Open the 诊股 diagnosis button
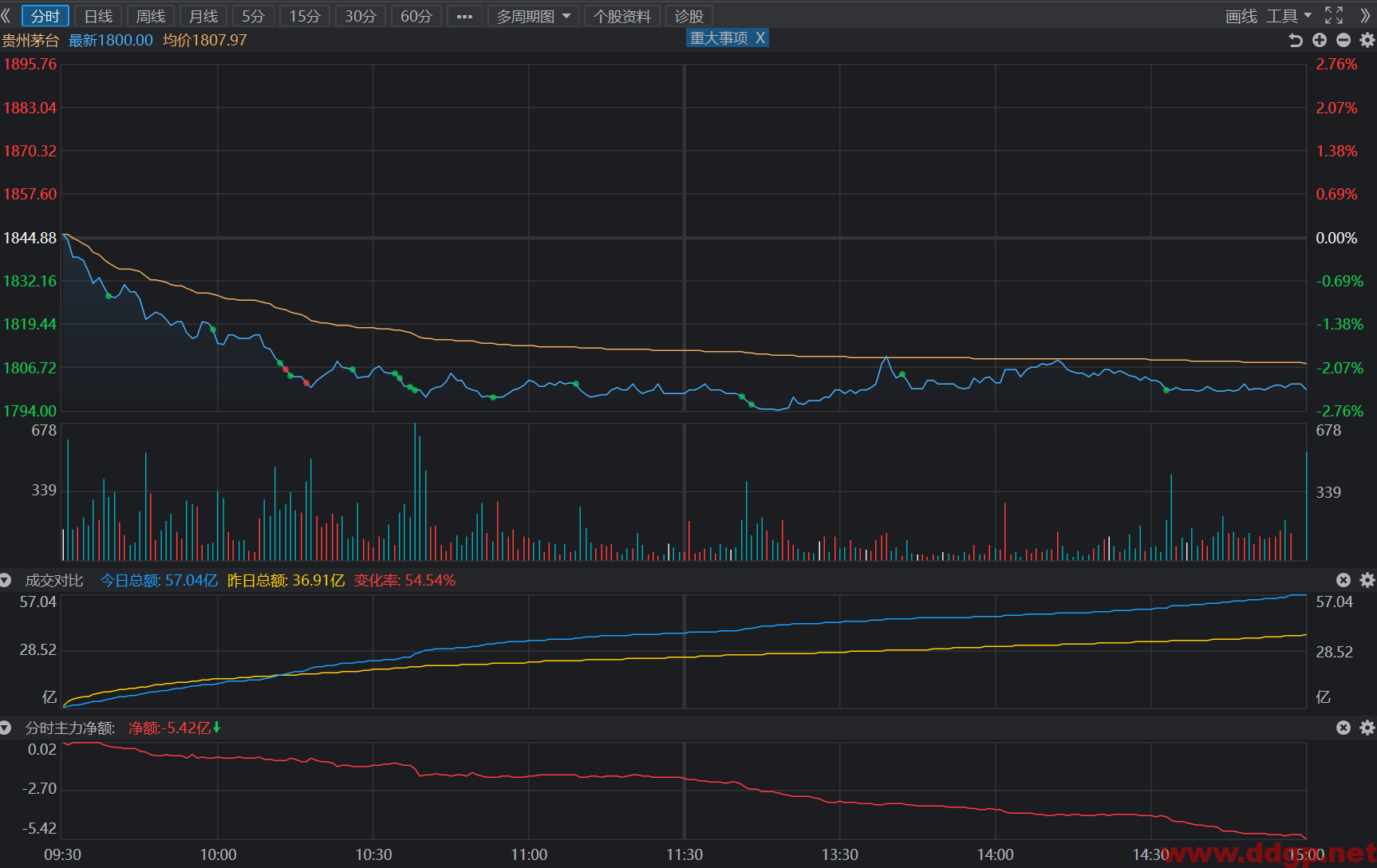This screenshot has width=1377, height=868. tap(689, 16)
